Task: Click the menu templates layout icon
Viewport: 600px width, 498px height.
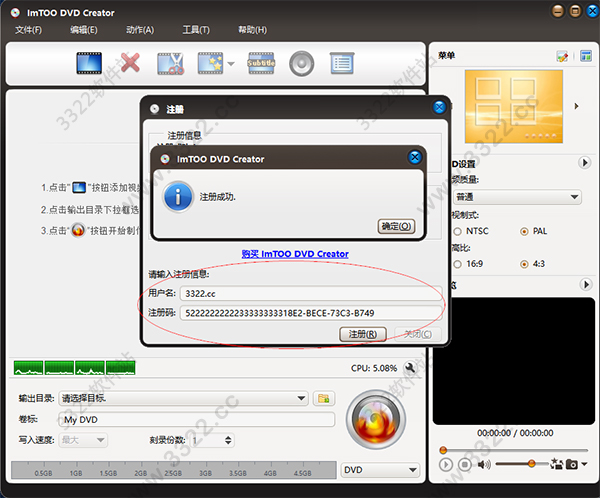Action: coord(586,56)
